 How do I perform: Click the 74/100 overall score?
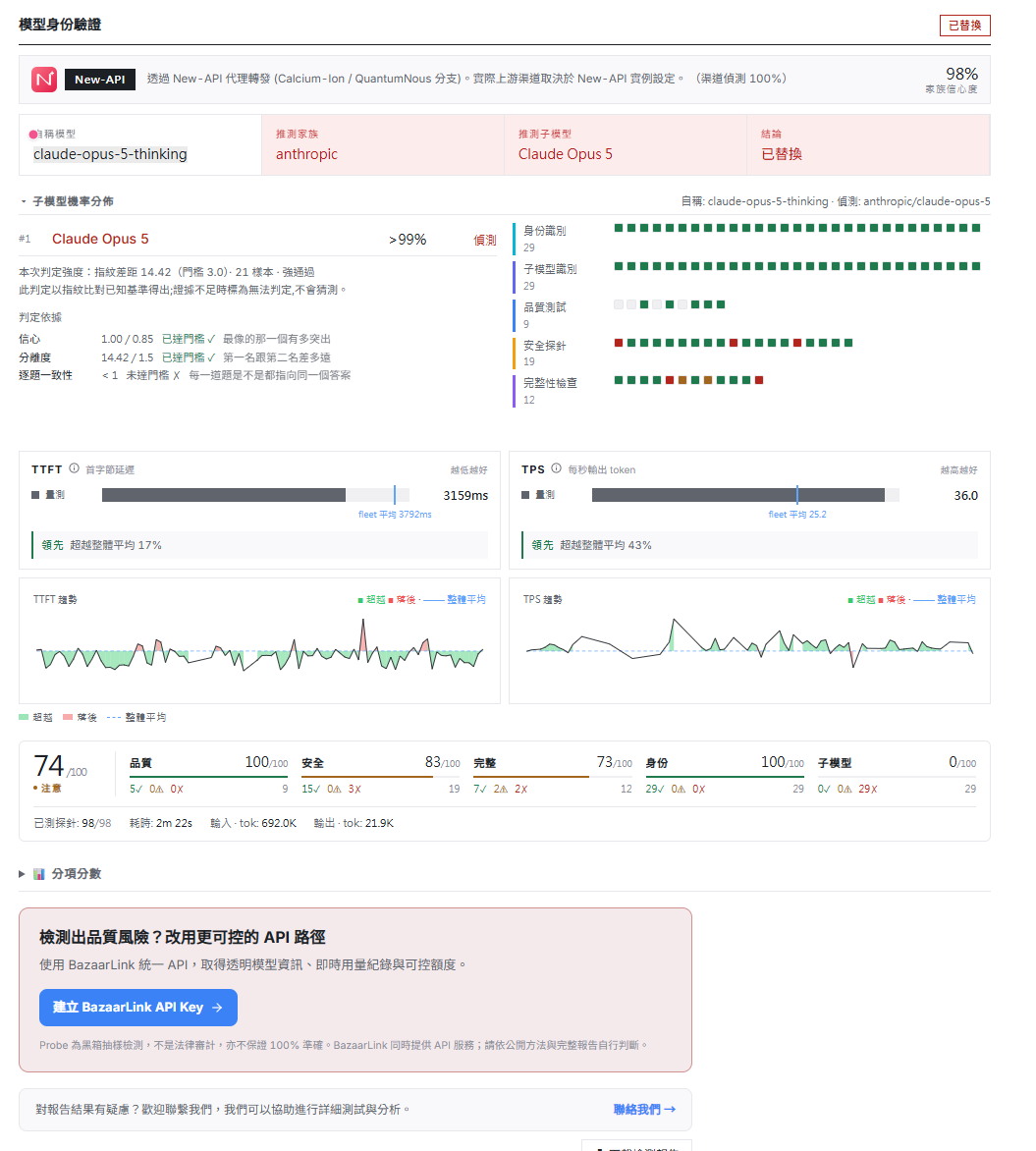60,766
